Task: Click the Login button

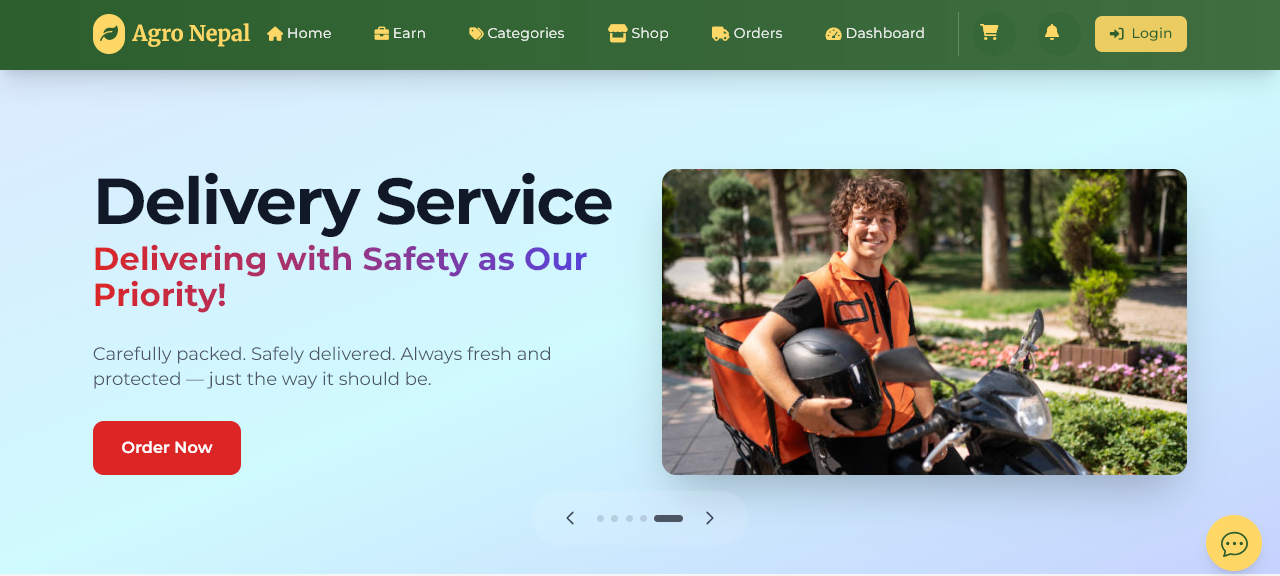Action: pos(1141,34)
